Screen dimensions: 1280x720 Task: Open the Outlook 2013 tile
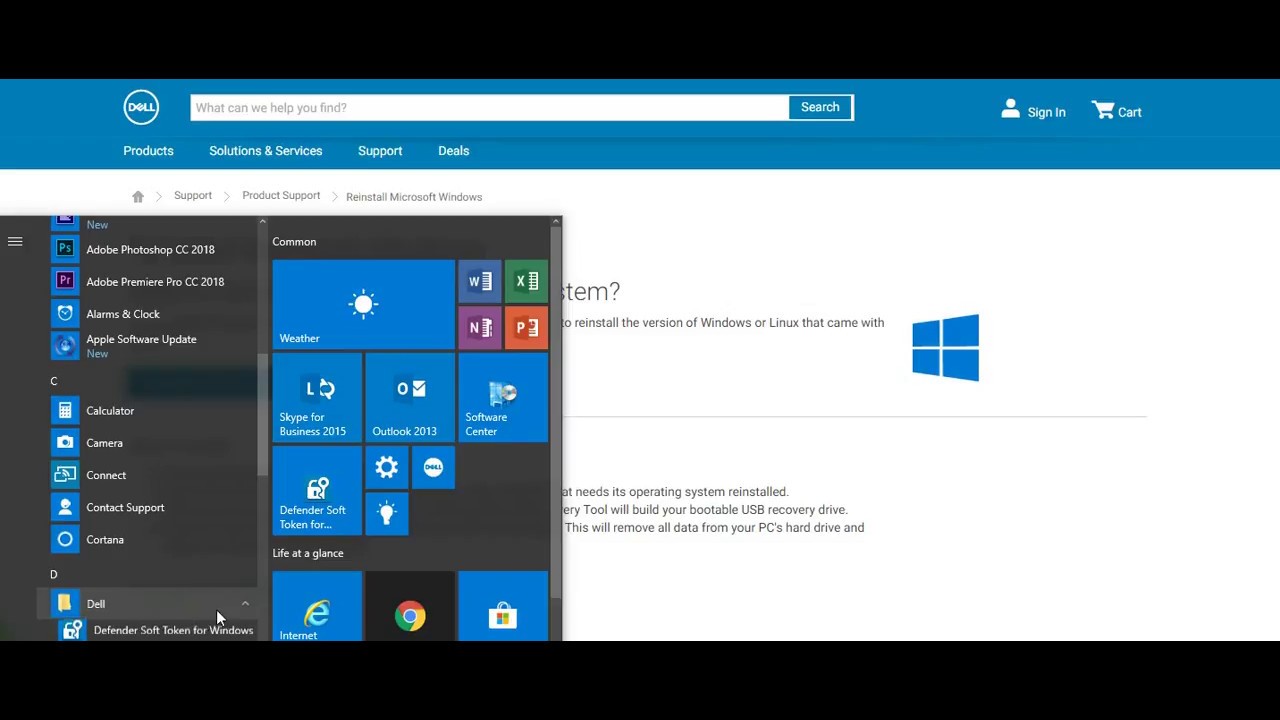coord(410,398)
